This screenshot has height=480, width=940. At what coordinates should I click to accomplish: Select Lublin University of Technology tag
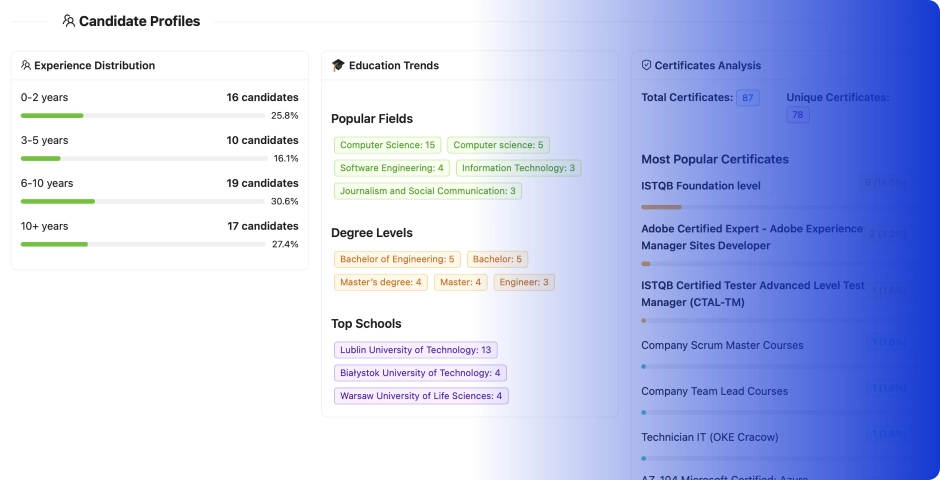pos(415,350)
